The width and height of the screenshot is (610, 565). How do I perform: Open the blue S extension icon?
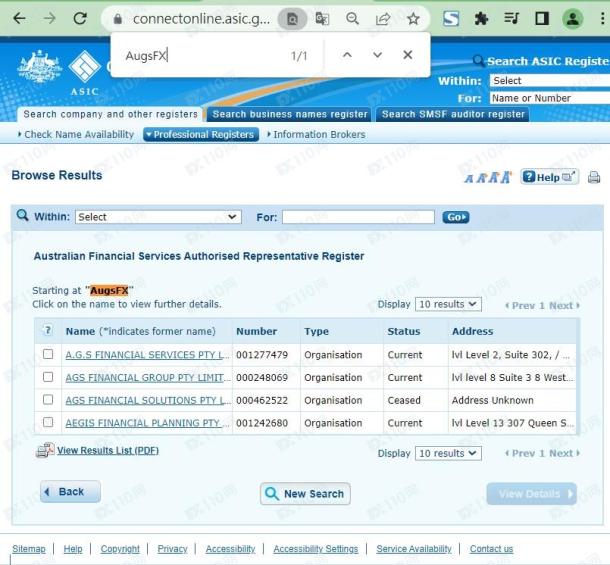pyautogui.click(x=451, y=18)
